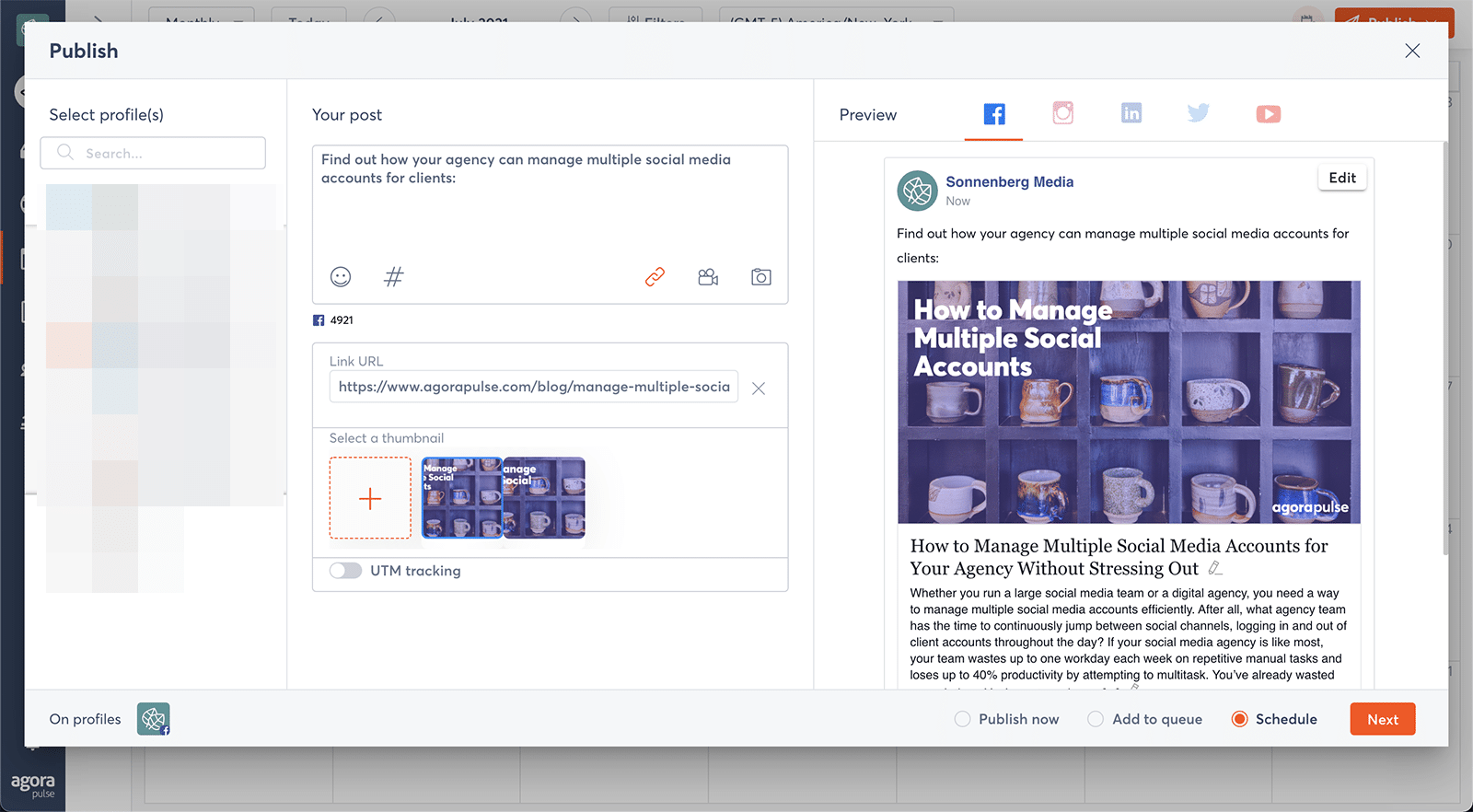Click the link description text in preview

(x=1128, y=633)
